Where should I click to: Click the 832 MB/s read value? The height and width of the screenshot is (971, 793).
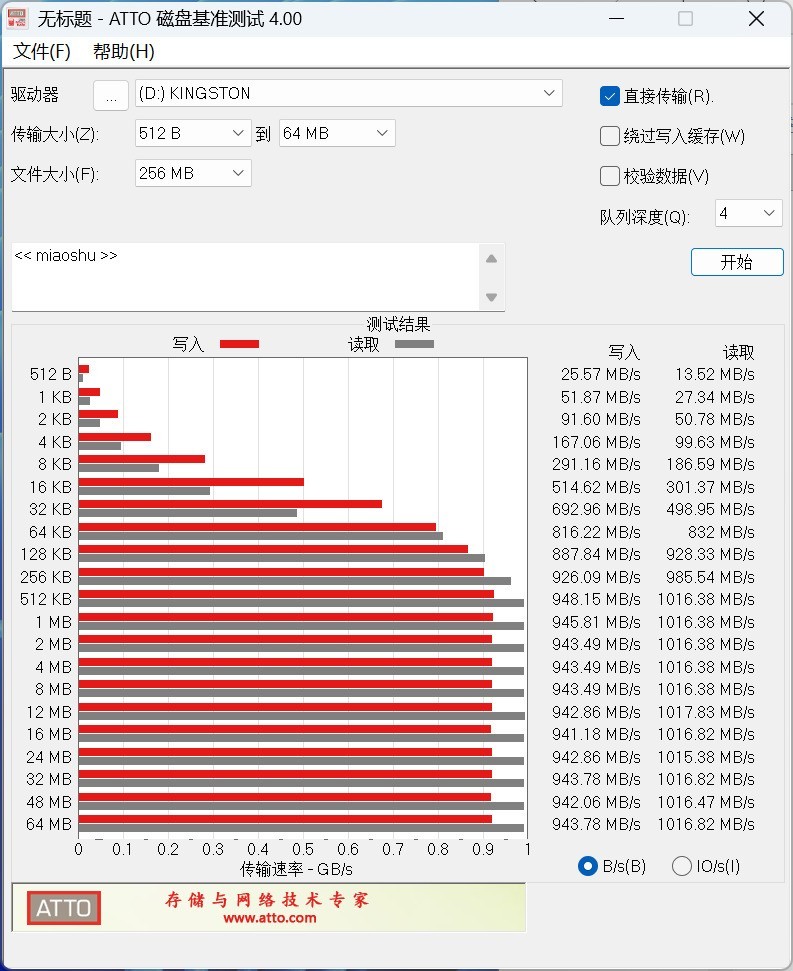[721, 532]
